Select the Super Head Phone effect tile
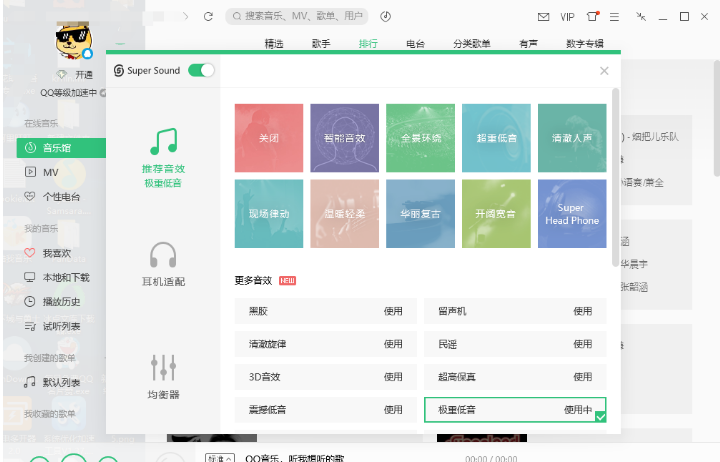Screen dimensions: 720x462 coord(572,214)
